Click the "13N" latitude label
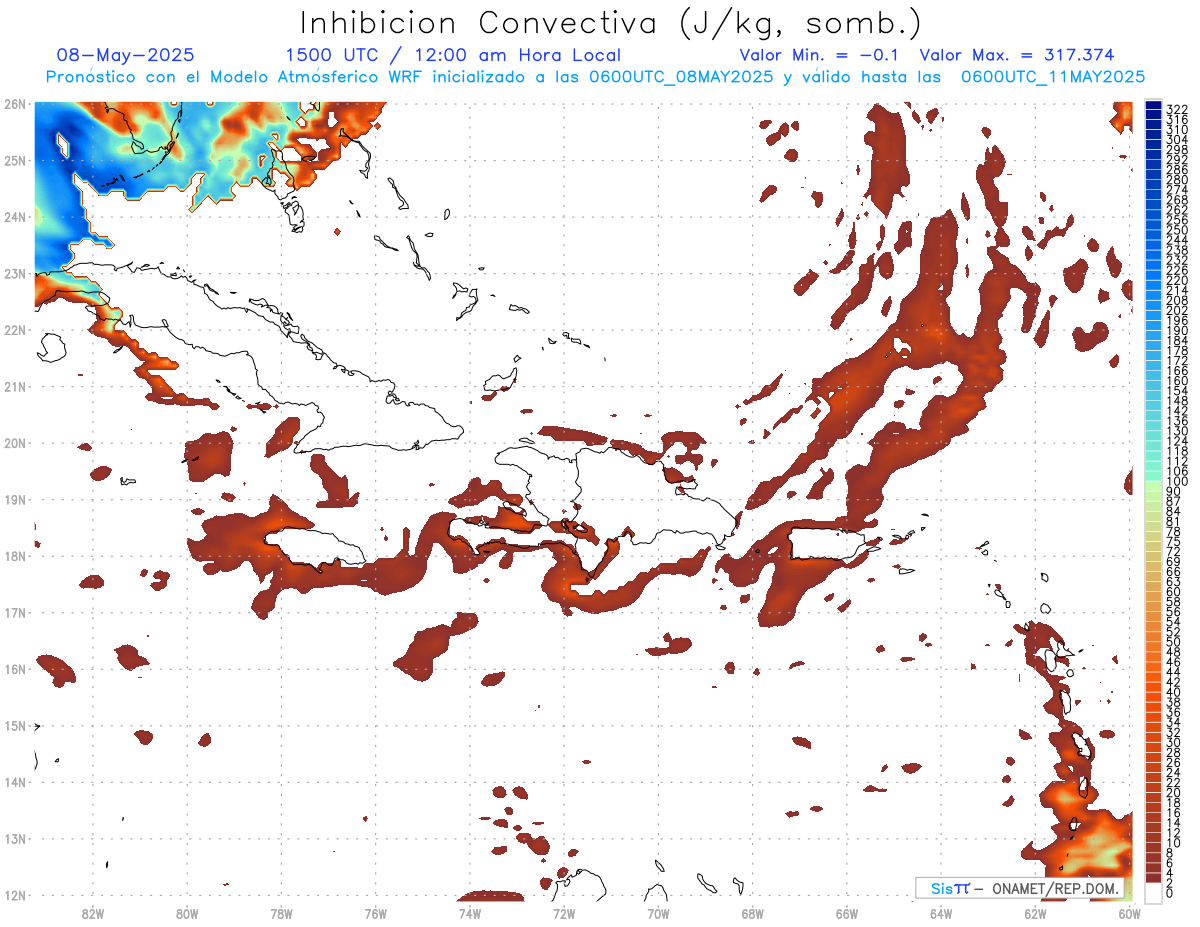1200x927 pixels. [x=14, y=838]
